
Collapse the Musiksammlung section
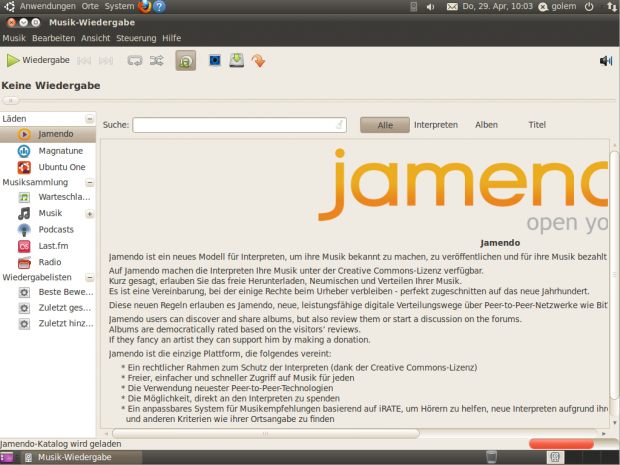coord(90,183)
